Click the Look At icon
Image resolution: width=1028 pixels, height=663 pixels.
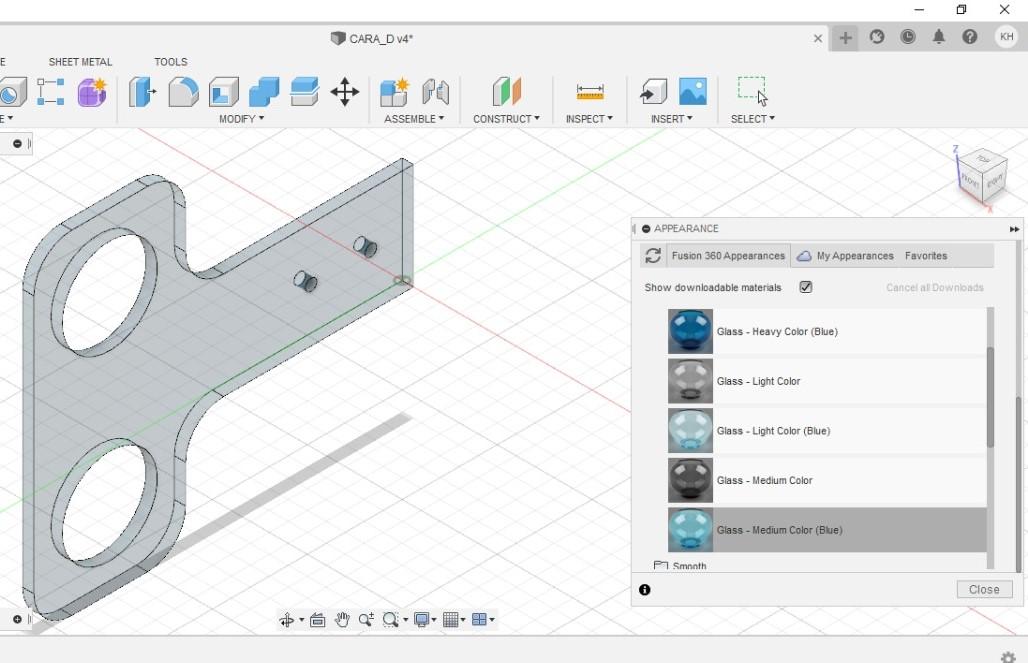tap(317, 620)
